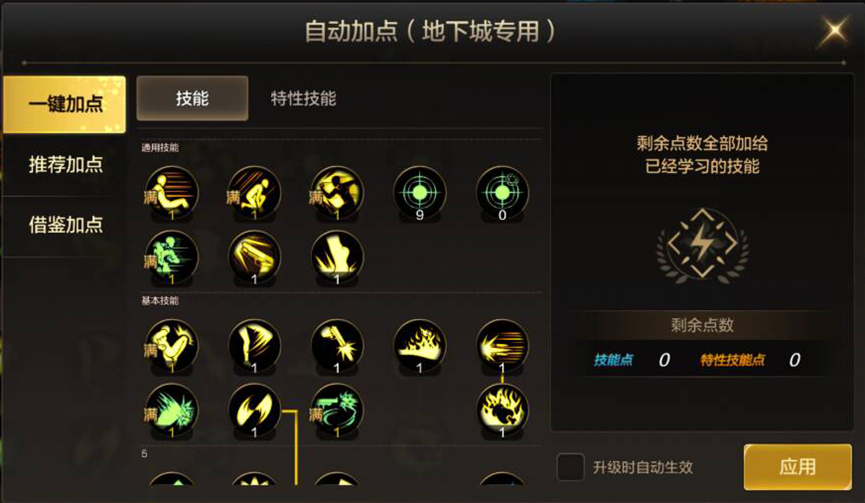Select the green spiky burst skill icon
The width and height of the screenshot is (865, 503).
click(171, 410)
